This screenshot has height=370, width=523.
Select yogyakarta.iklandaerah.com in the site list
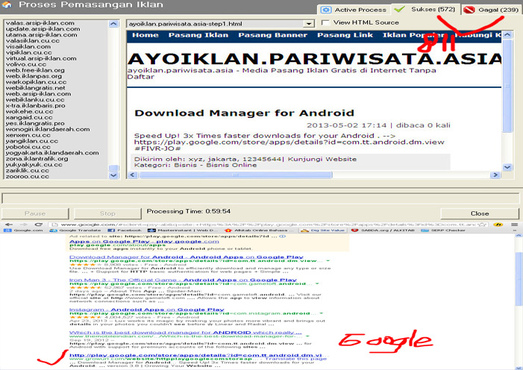(x=52, y=153)
